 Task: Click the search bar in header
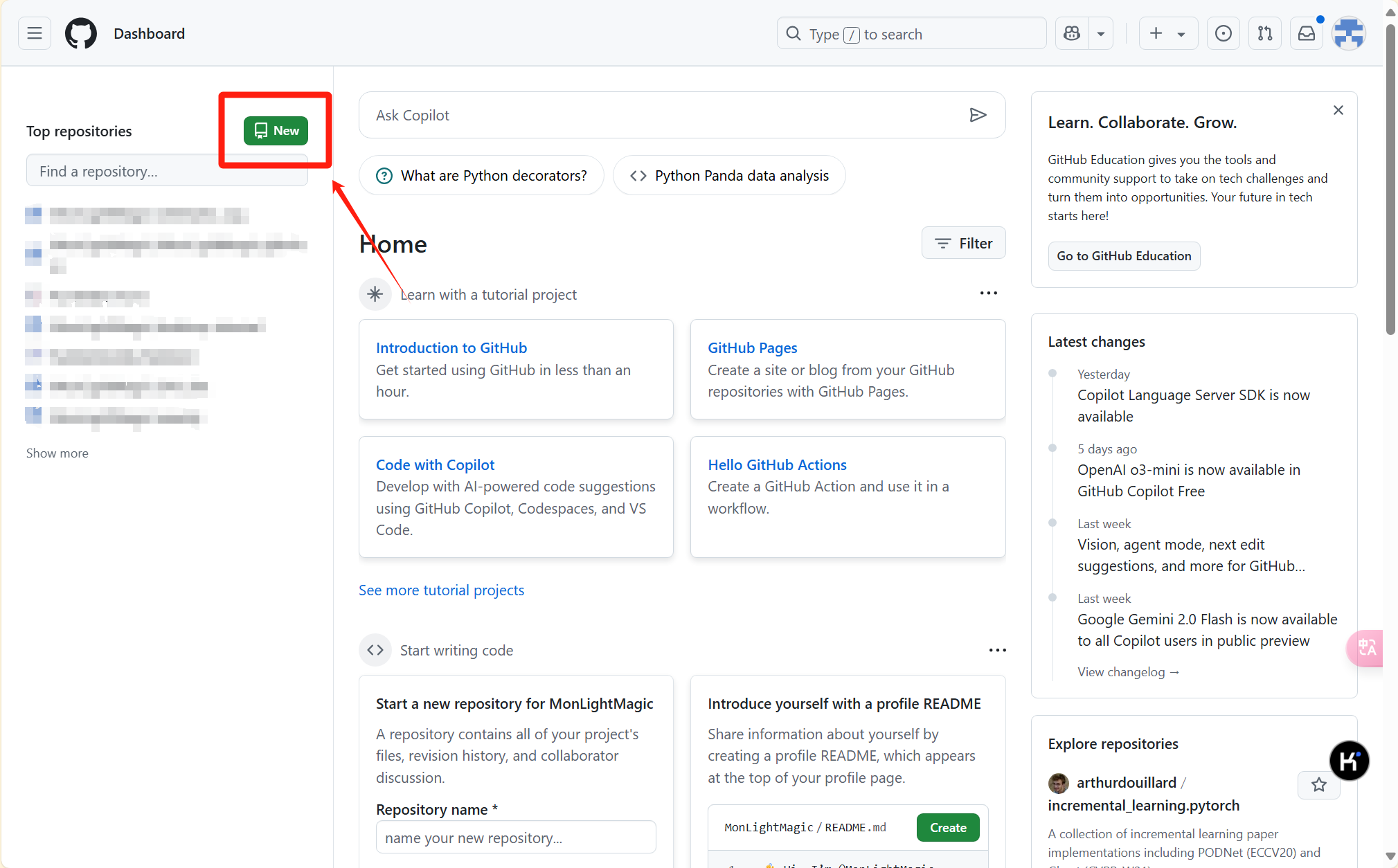(x=911, y=33)
